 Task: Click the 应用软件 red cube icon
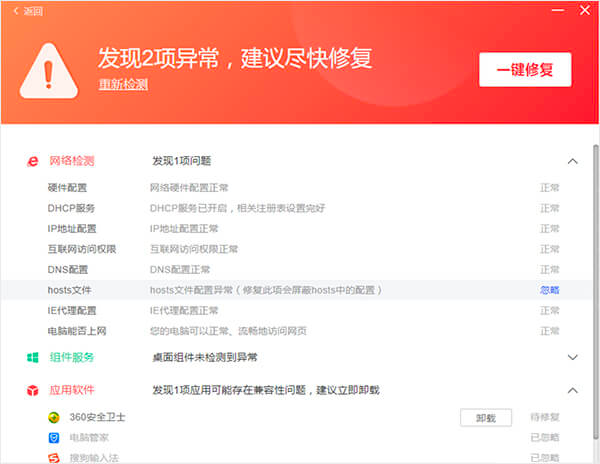(x=33, y=391)
